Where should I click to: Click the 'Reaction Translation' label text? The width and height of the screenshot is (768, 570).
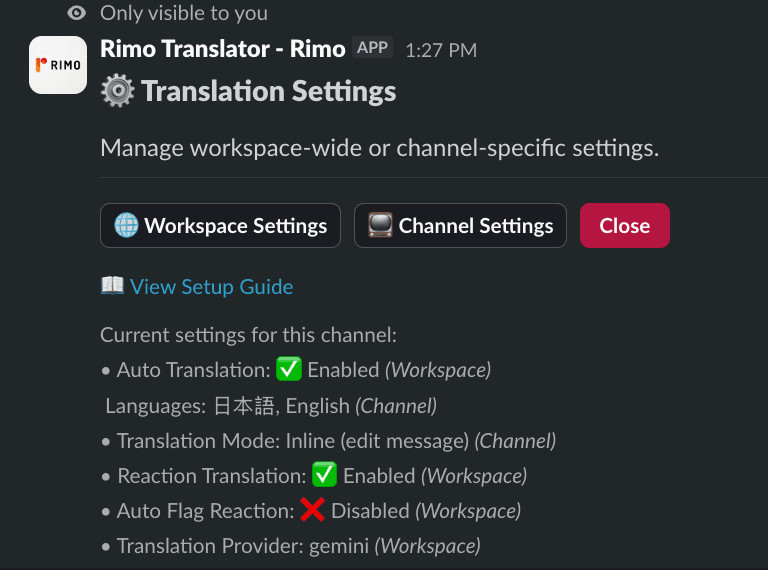[x=212, y=476]
